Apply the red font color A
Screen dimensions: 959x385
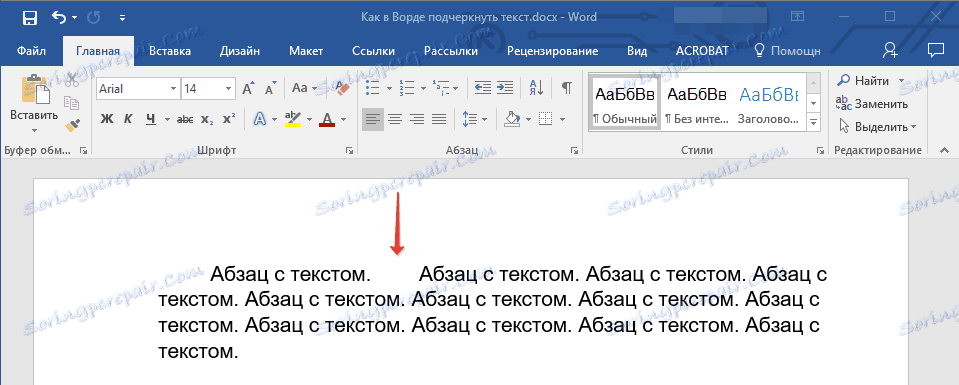pyautogui.click(x=327, y=119)
